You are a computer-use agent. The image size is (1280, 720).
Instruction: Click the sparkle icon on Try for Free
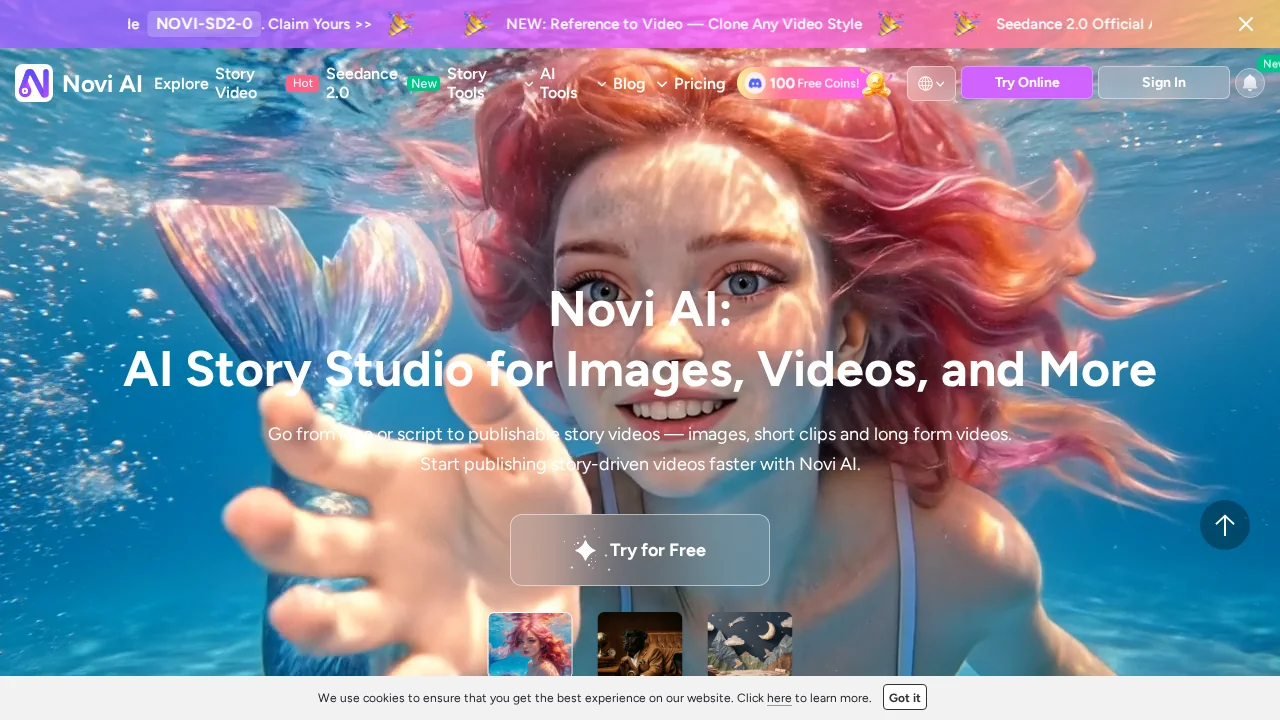[x=585, y=550]
